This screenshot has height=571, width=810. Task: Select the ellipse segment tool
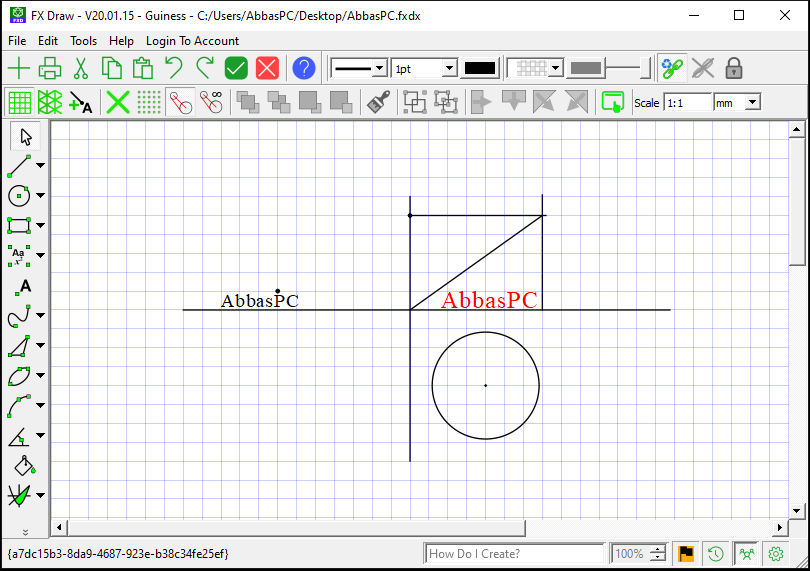tap(19, 376)
